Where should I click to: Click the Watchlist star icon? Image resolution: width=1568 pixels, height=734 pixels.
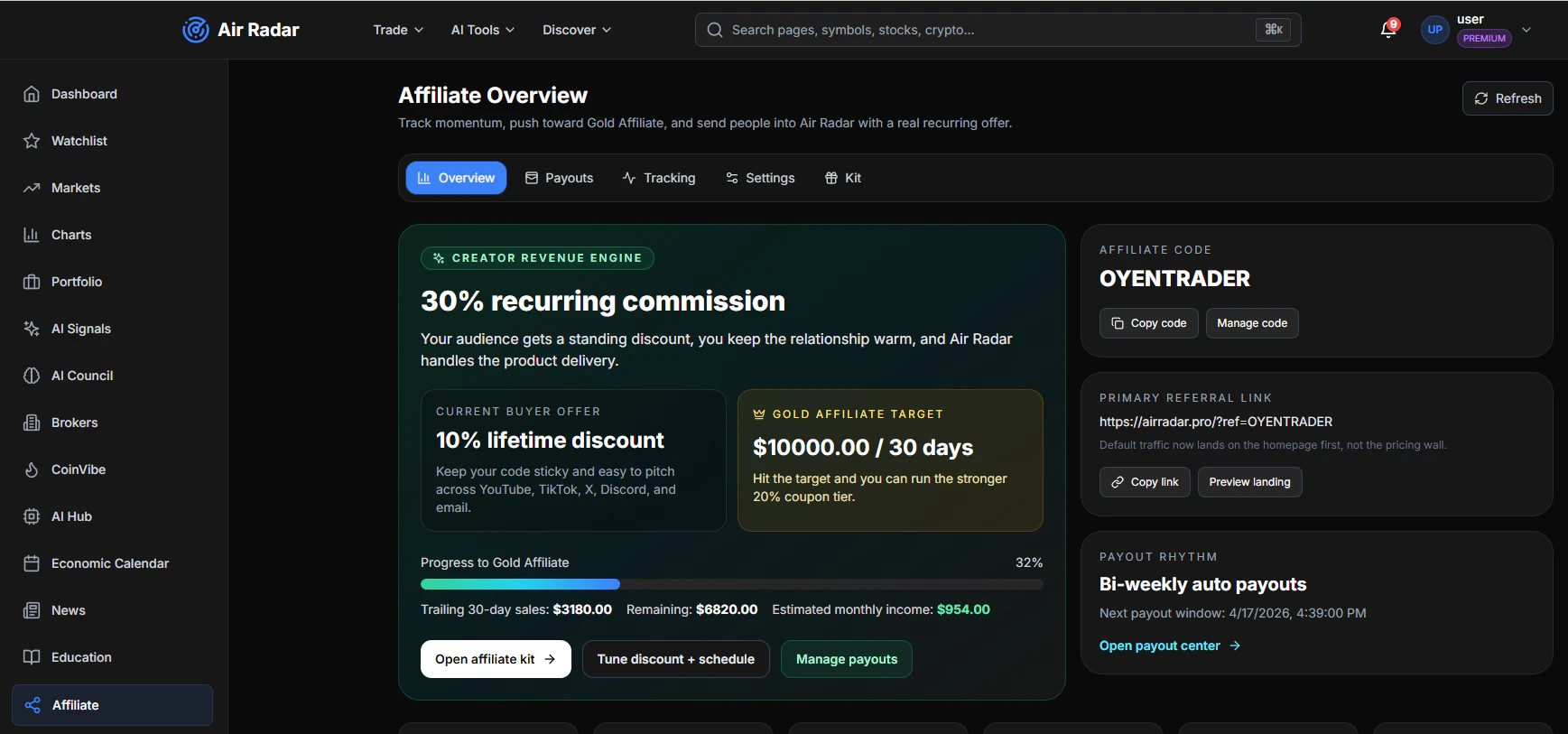pyautogui.click(x=32, y=141)
